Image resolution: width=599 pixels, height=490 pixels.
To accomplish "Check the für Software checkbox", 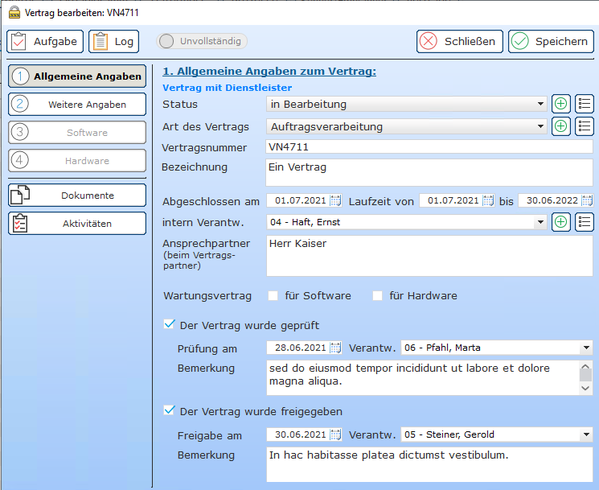I will (x=273, y=296).
